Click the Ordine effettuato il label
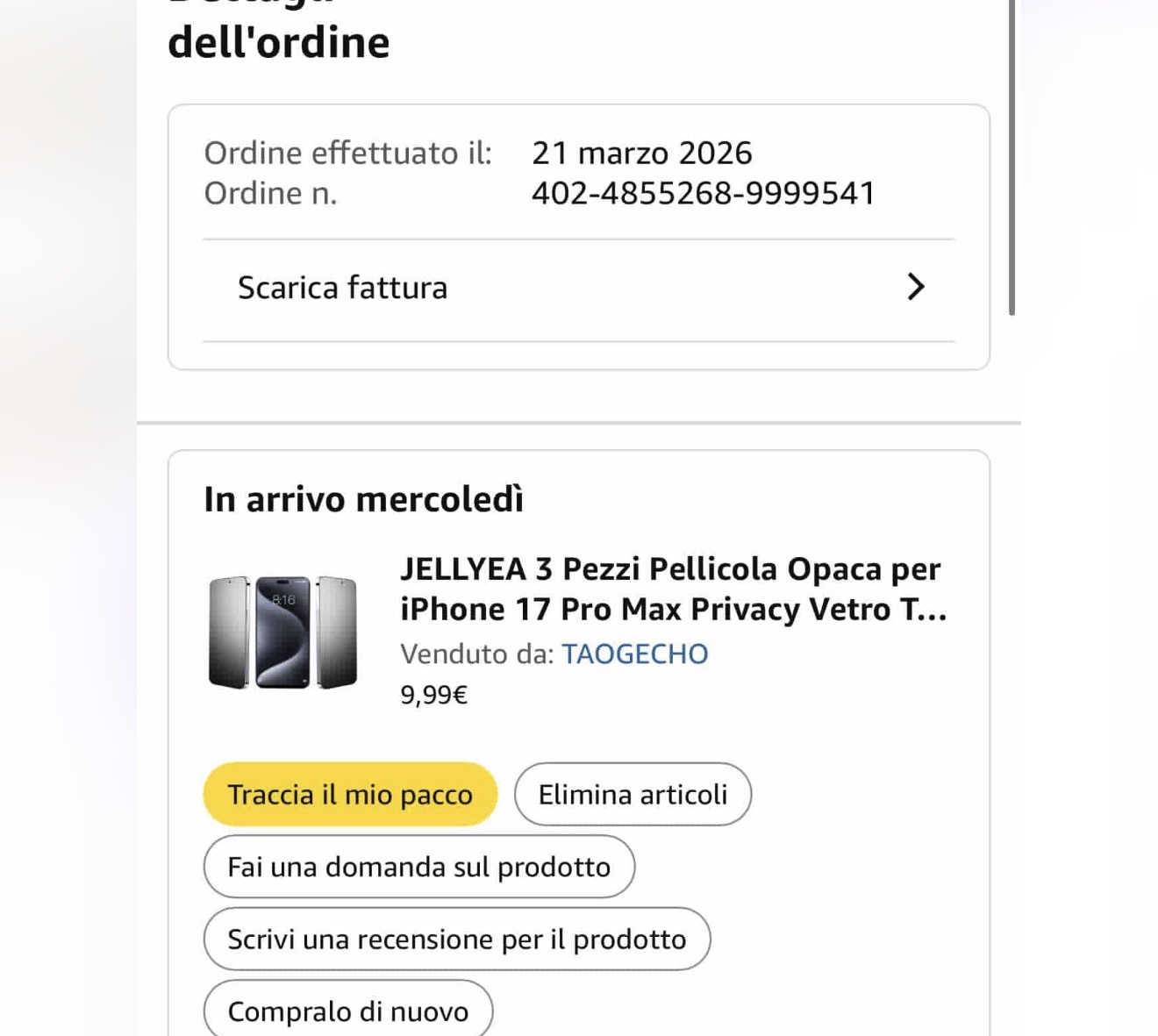Viewport: 1158px width, 1036px height. pos(347,153)
